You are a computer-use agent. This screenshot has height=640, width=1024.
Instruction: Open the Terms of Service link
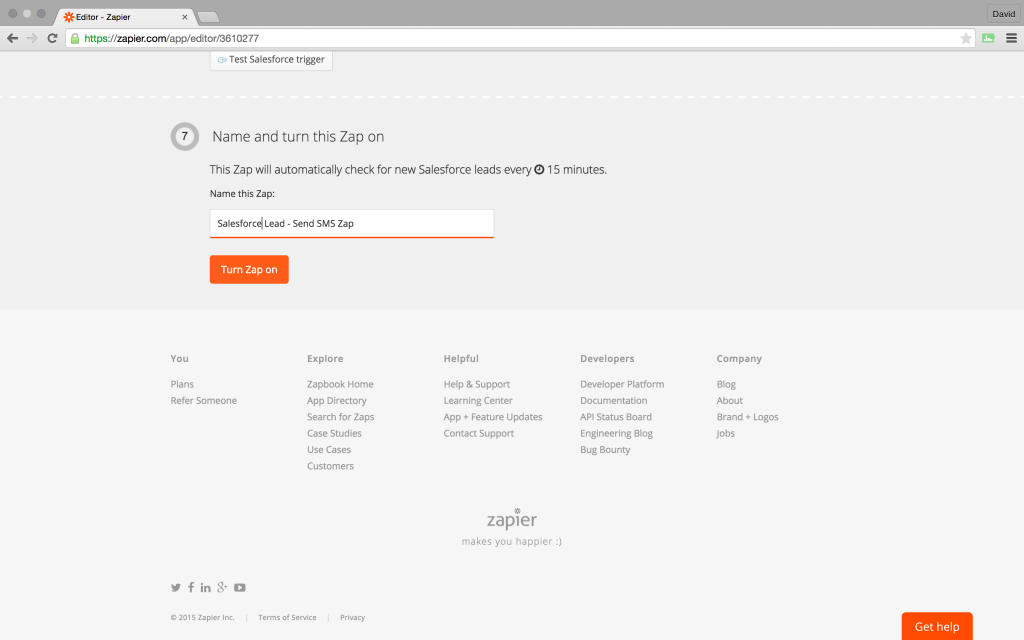tap(287, 617)
